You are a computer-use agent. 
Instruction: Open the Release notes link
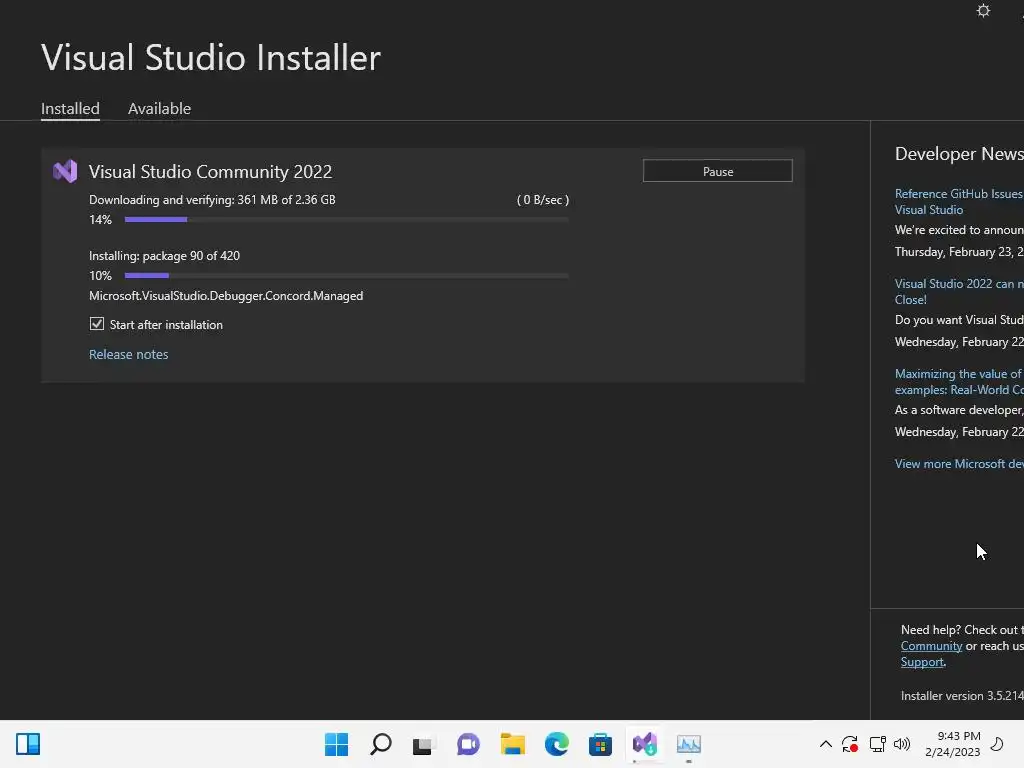(129, 354)
